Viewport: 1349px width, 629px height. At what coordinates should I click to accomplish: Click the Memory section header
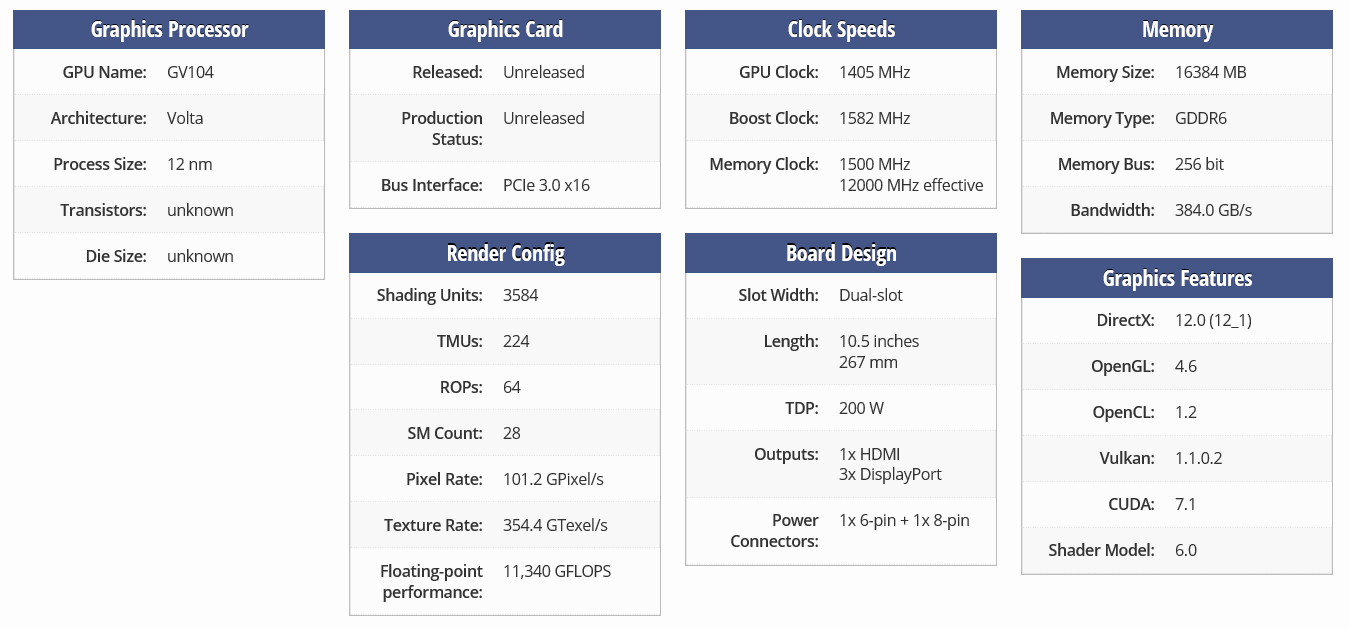[x=1177, y=30]
